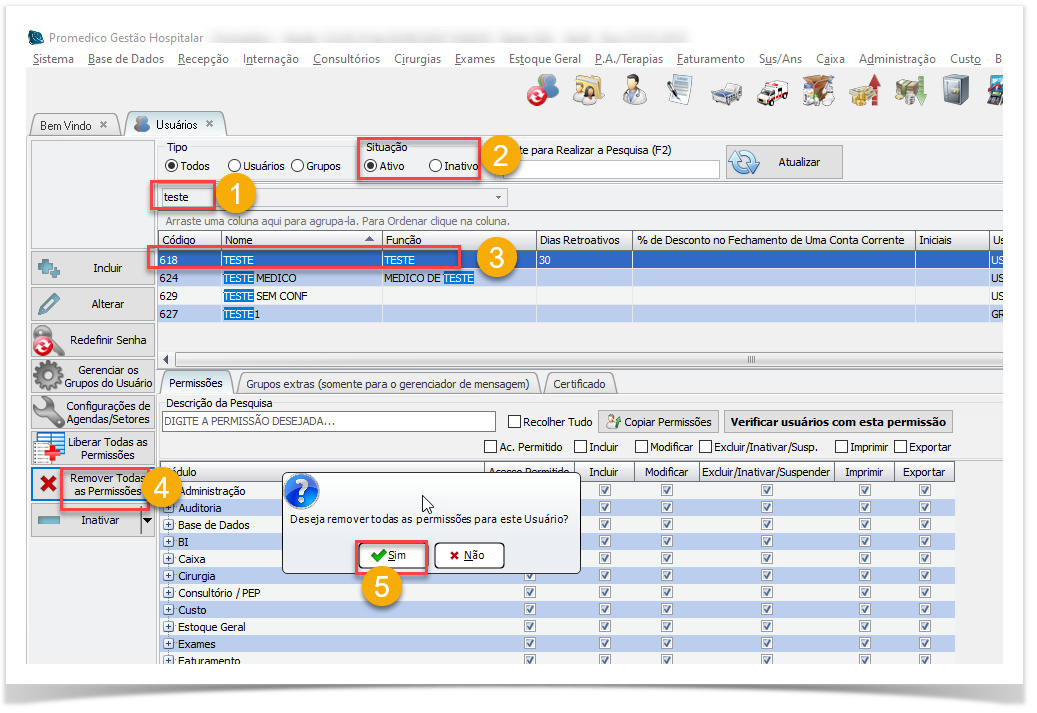Image resolution: width=1037 pixels, height=713 pixels.
Task: Click the permission search description field
Action: (x=328, y=422)
